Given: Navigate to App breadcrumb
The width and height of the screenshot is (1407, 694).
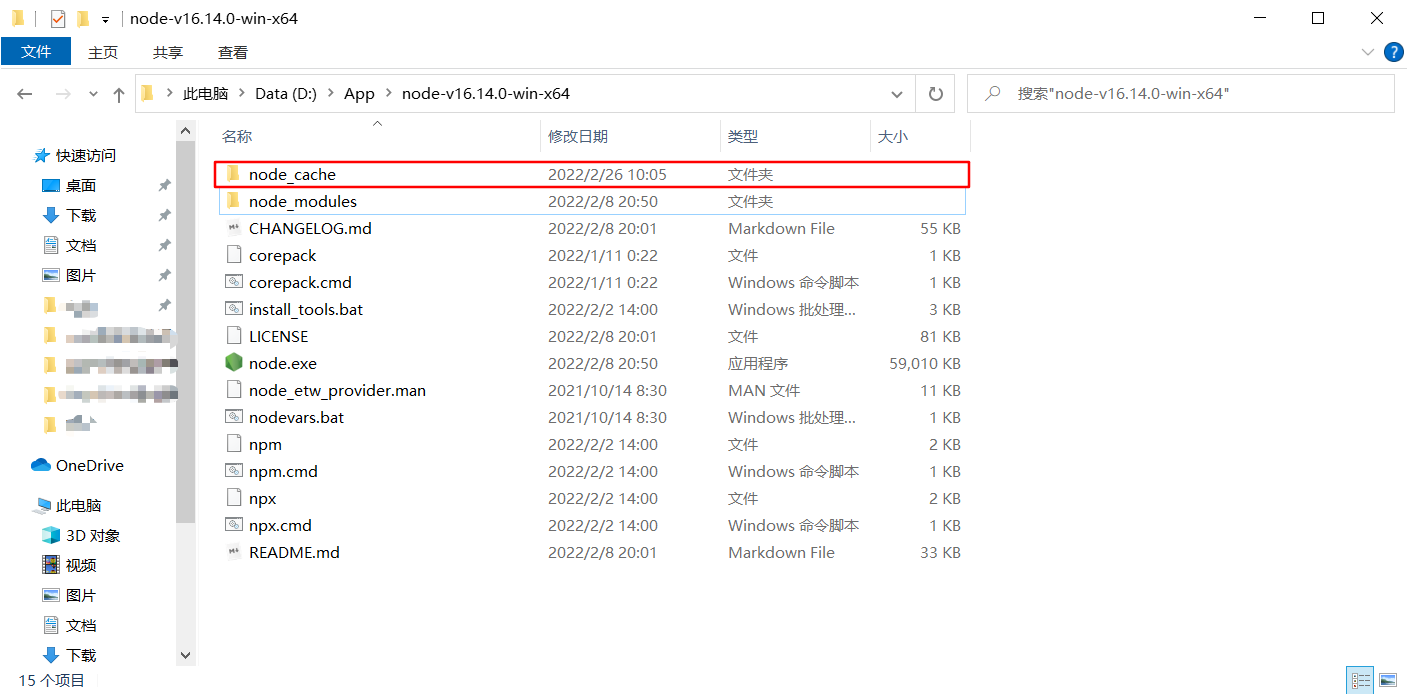Looking at the screenshot, I should [x=359, y=93].
